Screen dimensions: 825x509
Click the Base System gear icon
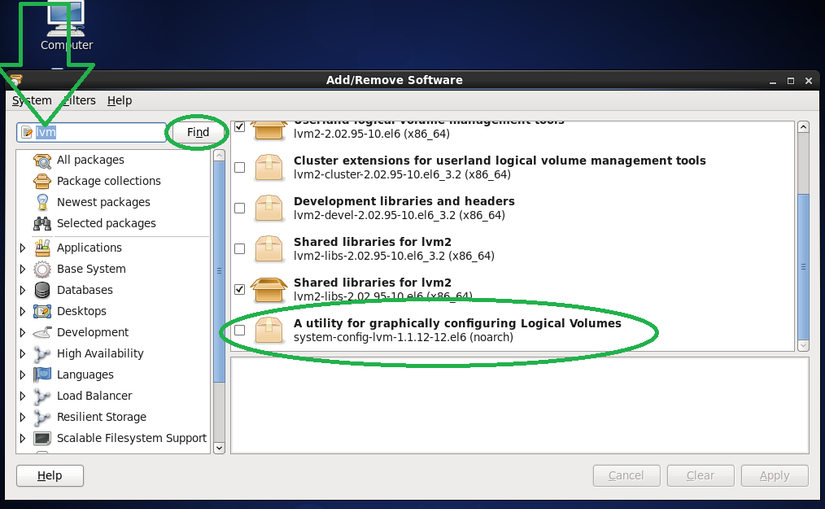(42, 269)
